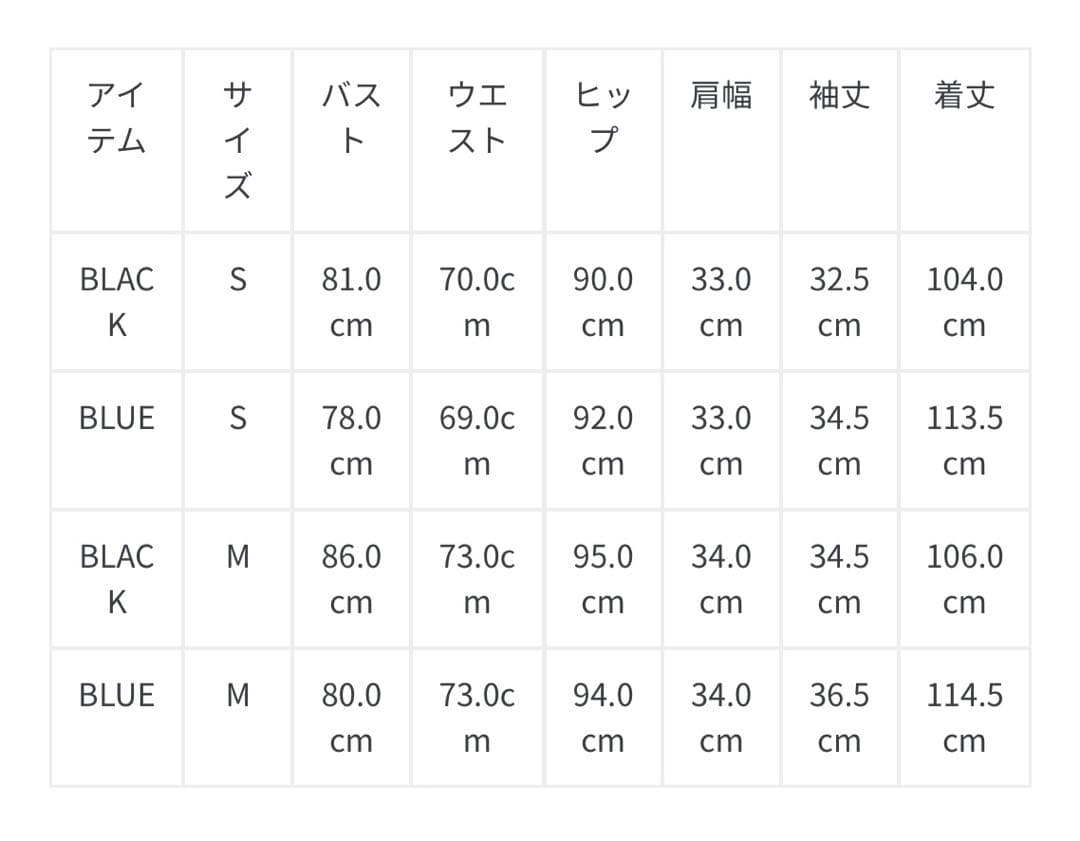Click the 95.0 cm hip value

(603, 579)
